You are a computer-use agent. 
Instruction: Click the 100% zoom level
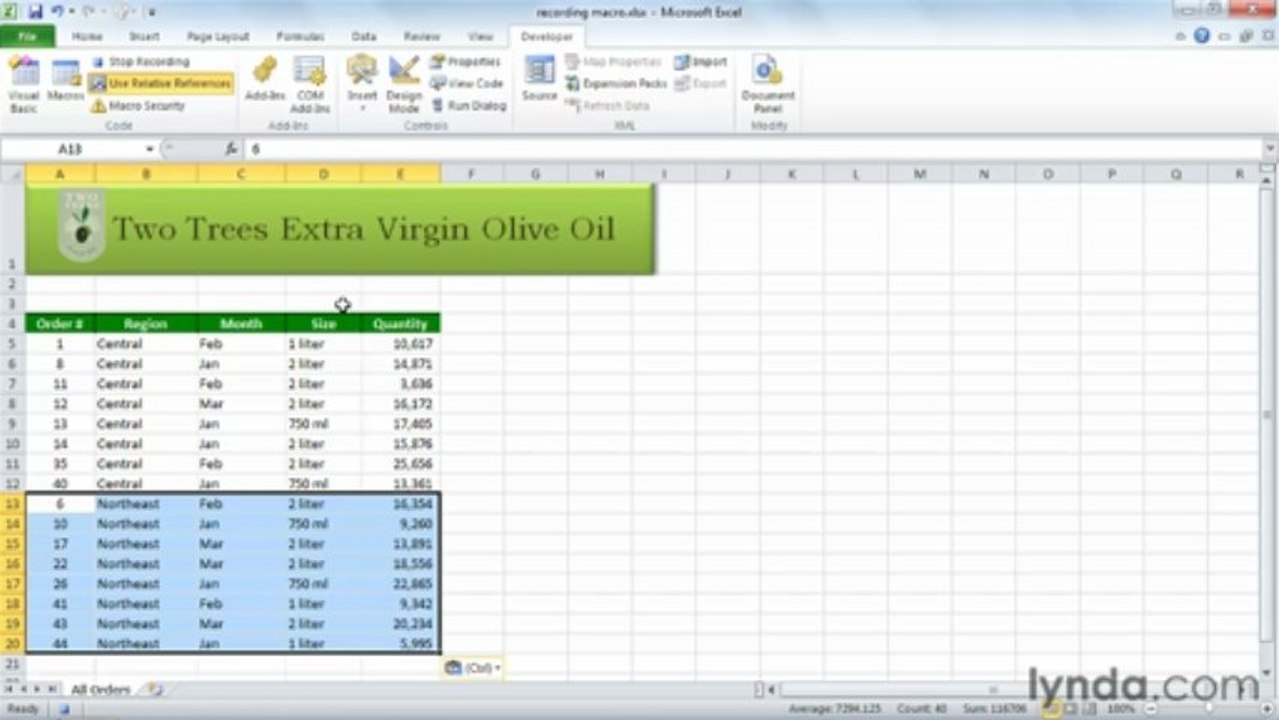coord(1121,709)
